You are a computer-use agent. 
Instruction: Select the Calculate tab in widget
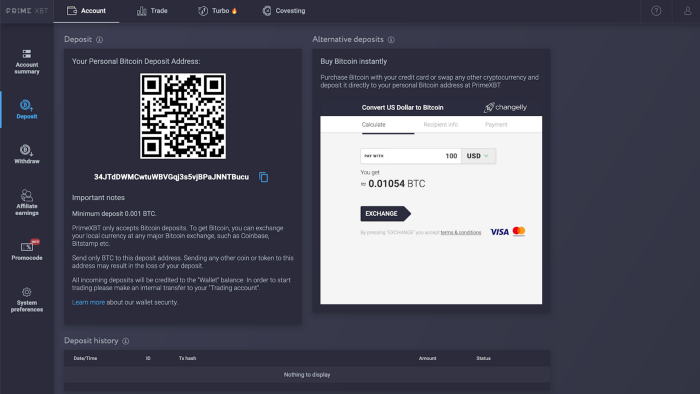tap(373, 124)
